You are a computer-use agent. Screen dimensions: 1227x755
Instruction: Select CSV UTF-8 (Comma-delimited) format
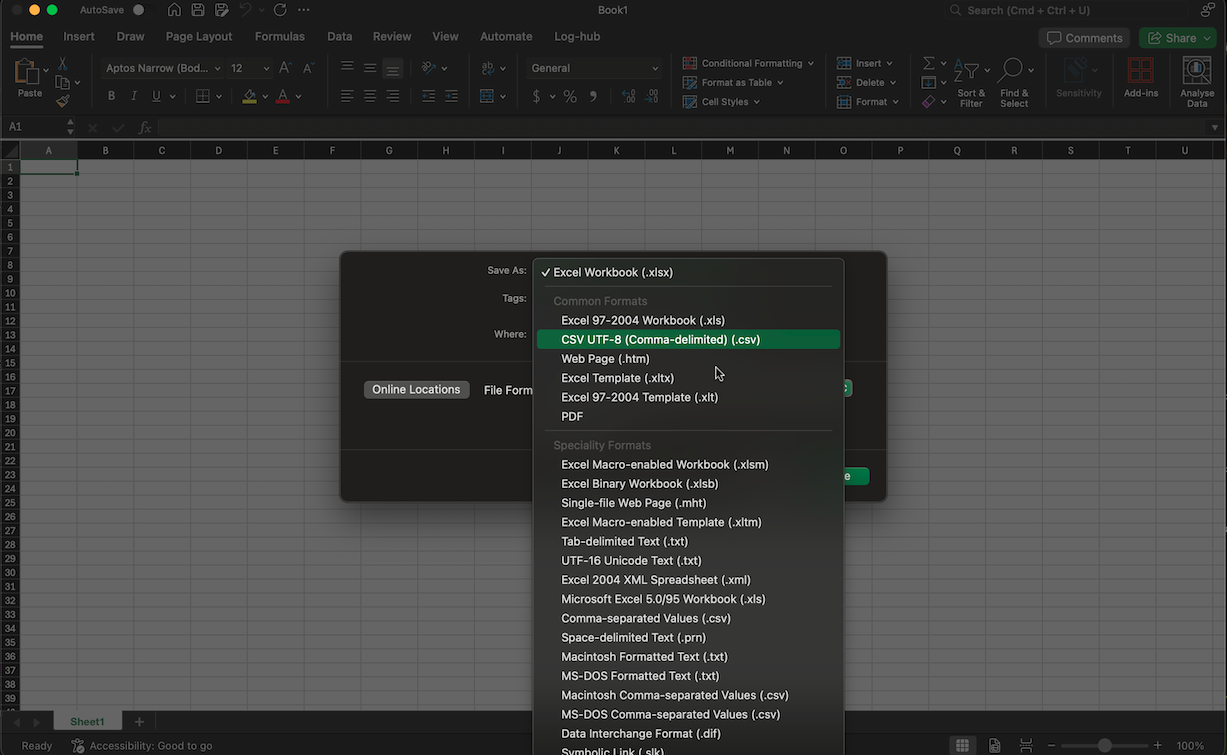click(x=688, y=340)
